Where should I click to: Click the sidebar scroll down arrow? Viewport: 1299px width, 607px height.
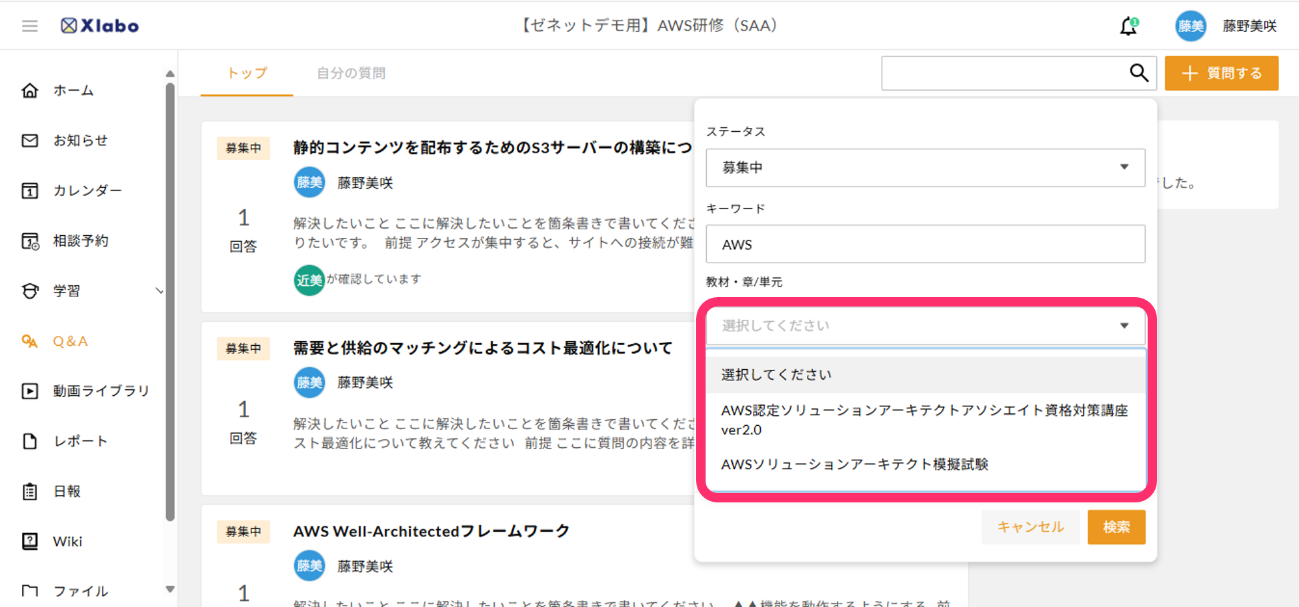(170, 589)
